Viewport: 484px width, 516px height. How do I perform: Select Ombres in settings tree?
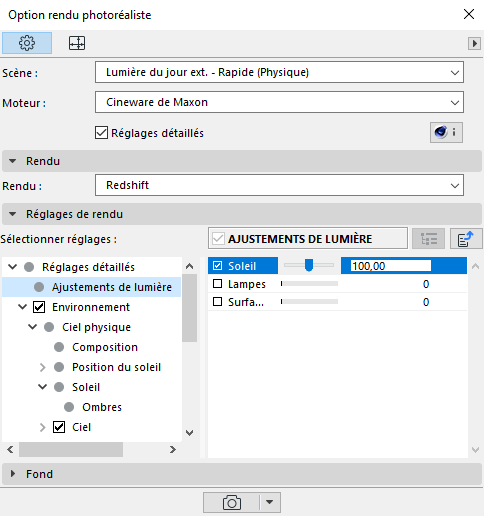[x=102, y=407]
